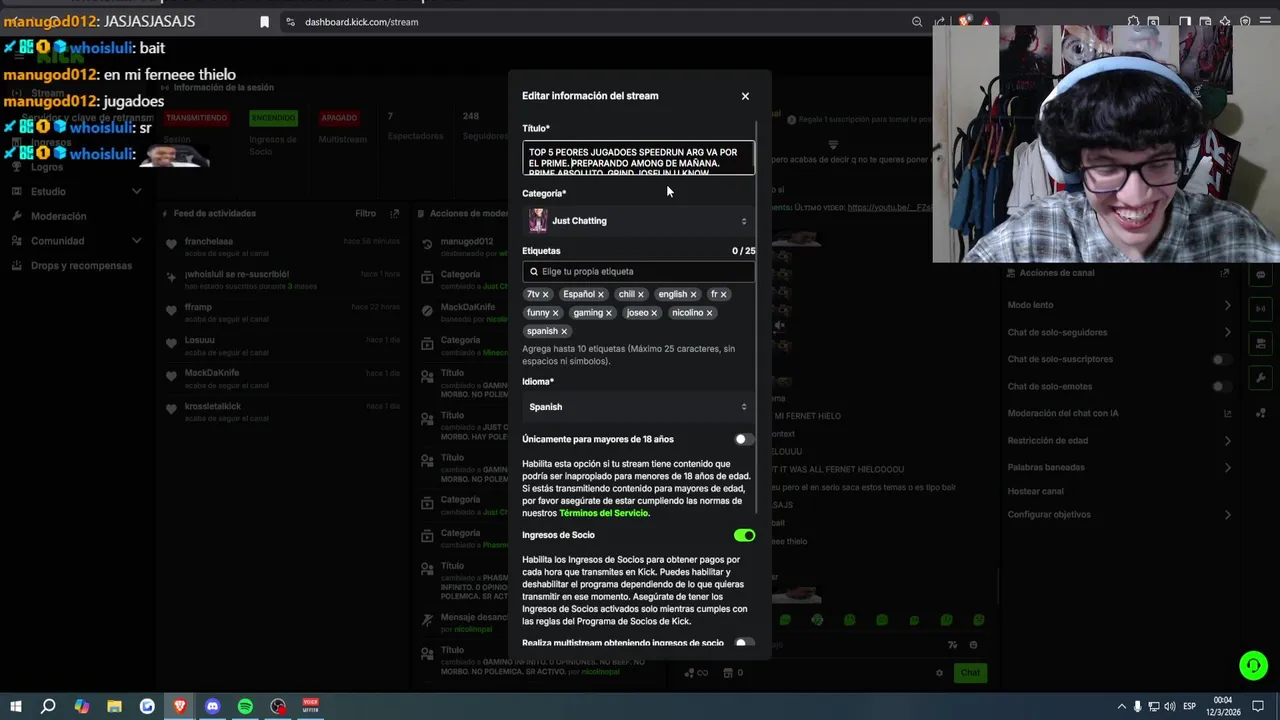Remove the spanish tag

(564, 331)
